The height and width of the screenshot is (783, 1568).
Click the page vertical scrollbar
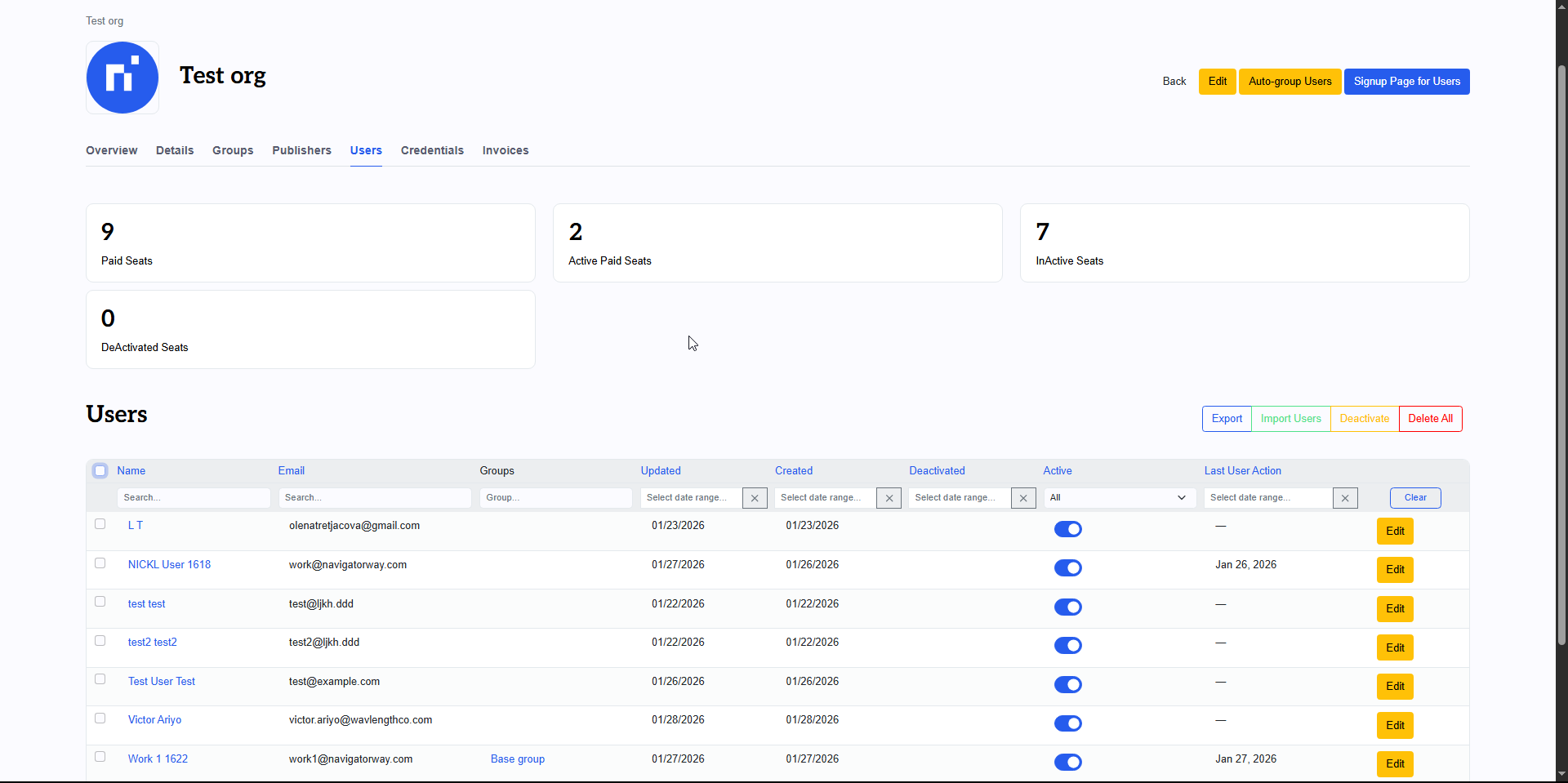[x=1561, y=351]
